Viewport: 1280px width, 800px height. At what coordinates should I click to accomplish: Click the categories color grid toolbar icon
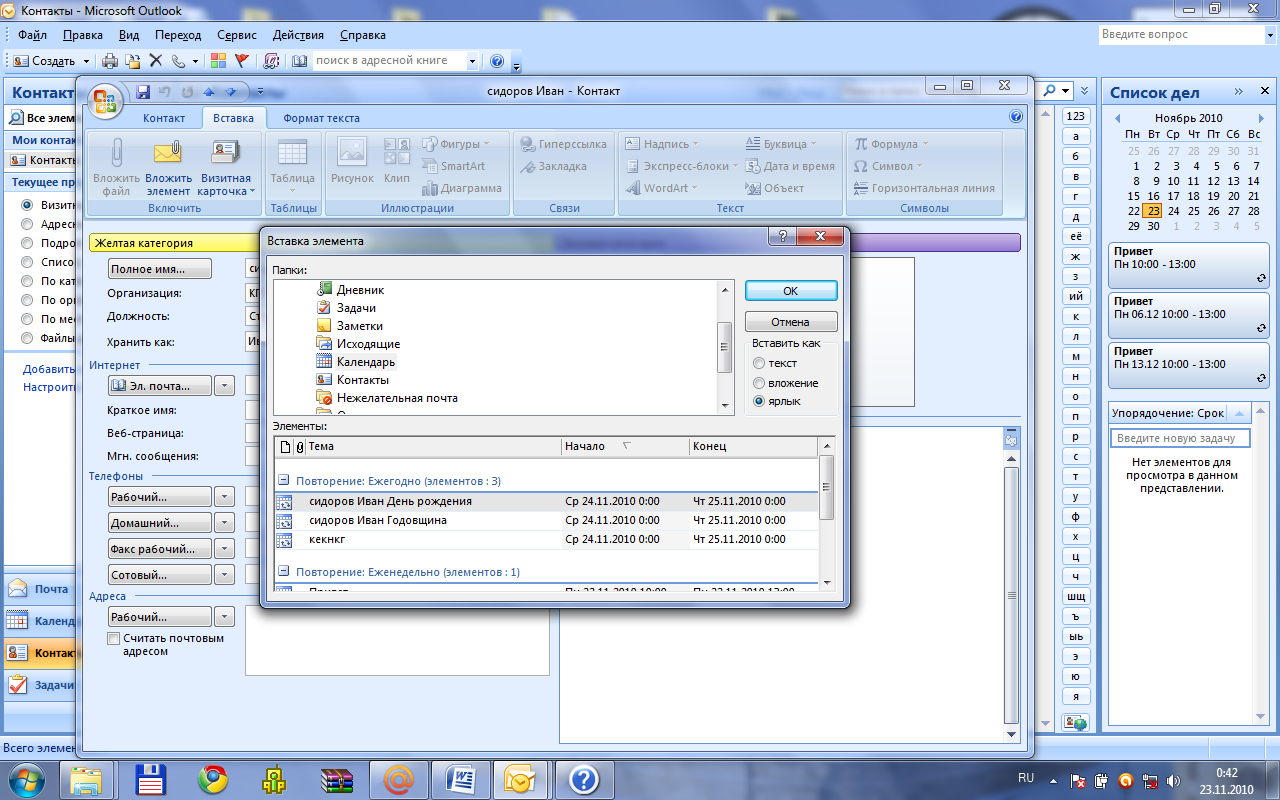pyautogui.click(x=218, y=61)
